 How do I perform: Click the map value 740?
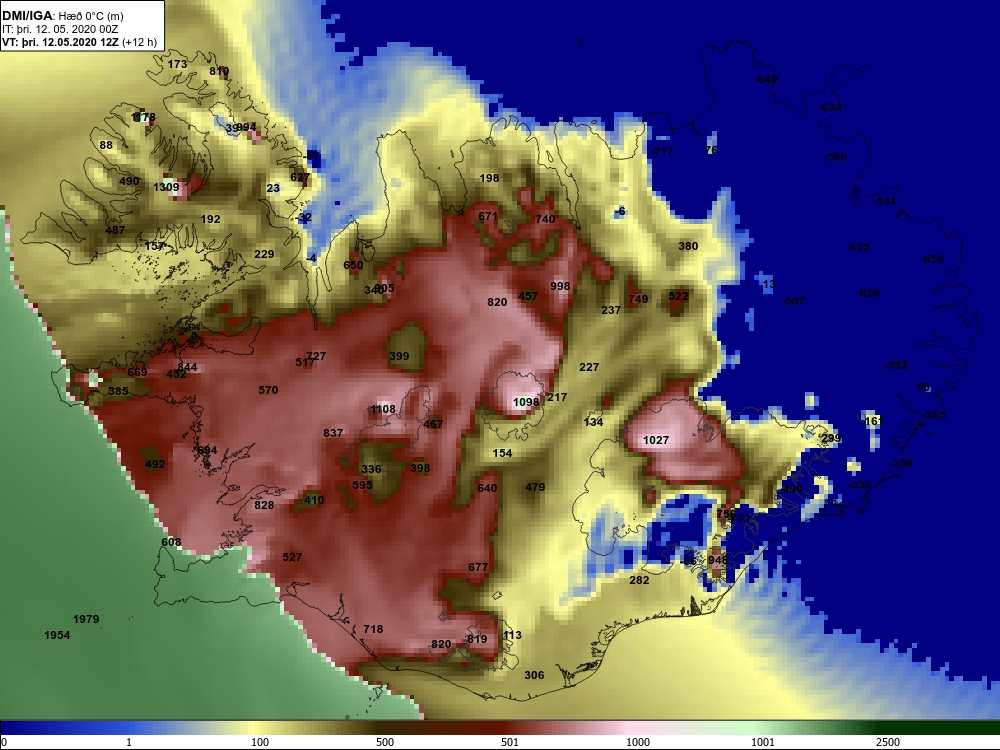(x=545, y=219)
